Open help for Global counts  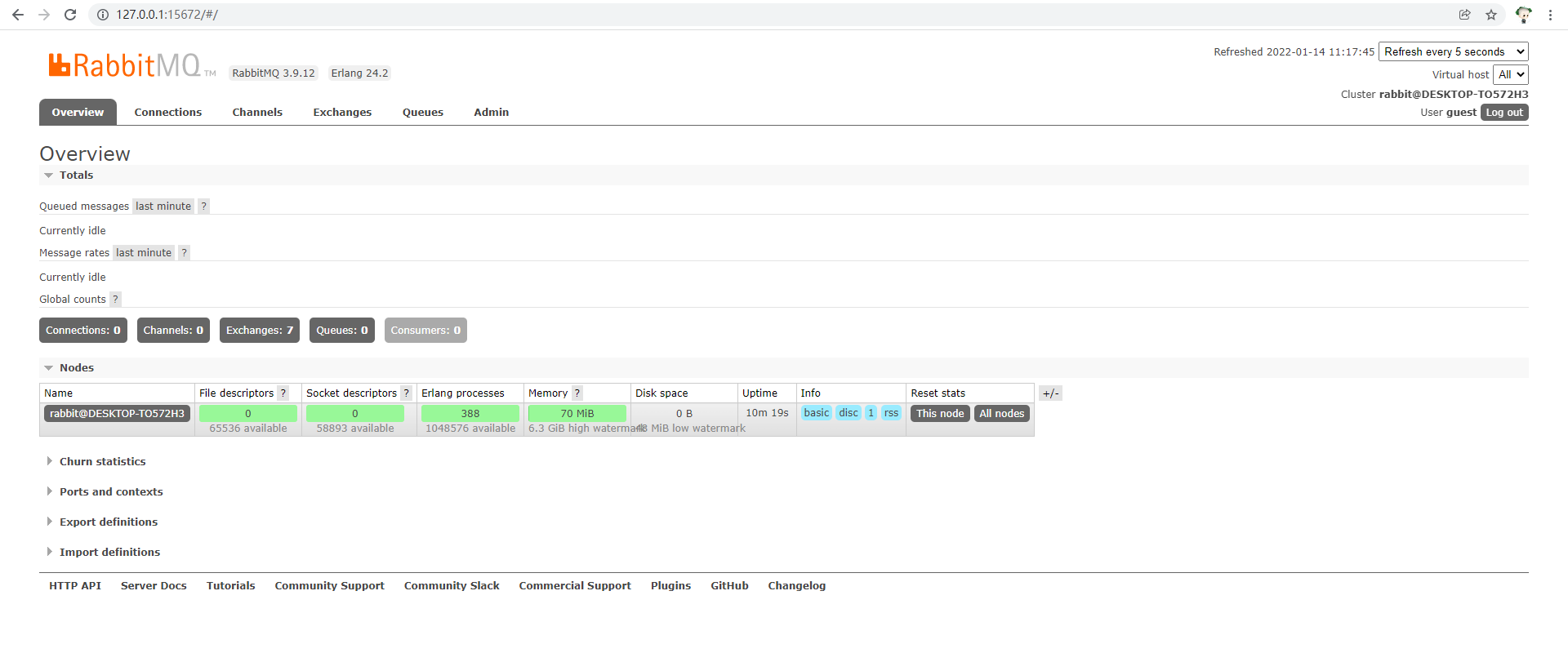115,300
